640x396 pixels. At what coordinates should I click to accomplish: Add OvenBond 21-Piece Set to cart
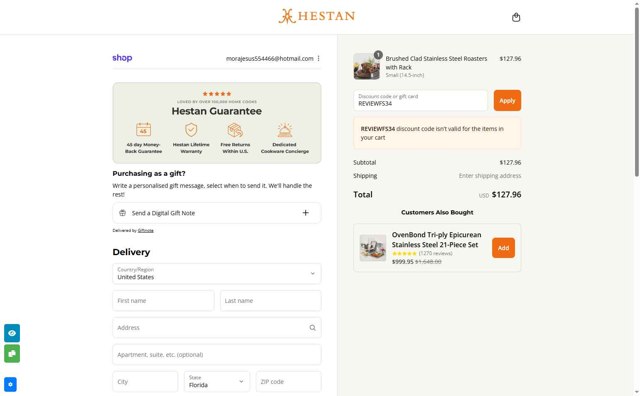coord(503,248)
